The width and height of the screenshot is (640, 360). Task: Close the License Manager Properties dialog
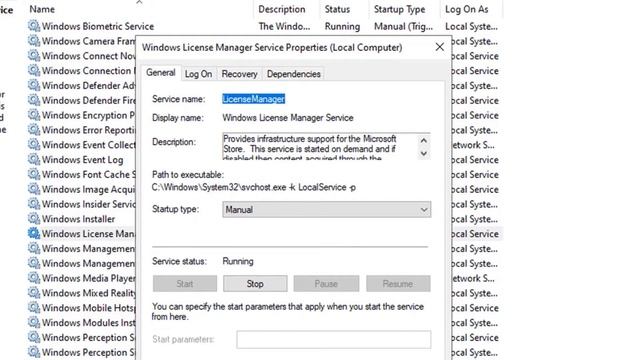coord(440,47)
